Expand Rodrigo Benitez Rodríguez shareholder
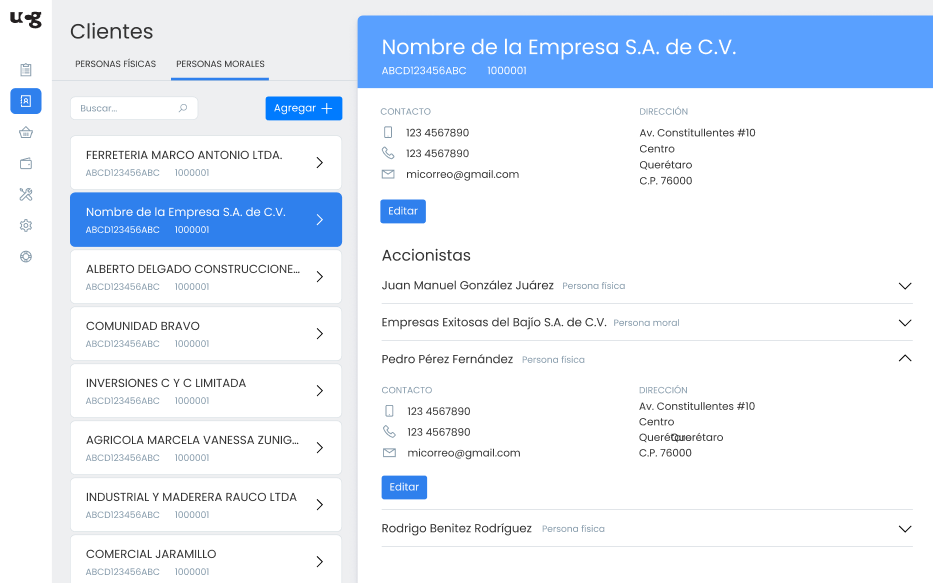Viewport: 933px width, 583px height. (x=905, y=529)
